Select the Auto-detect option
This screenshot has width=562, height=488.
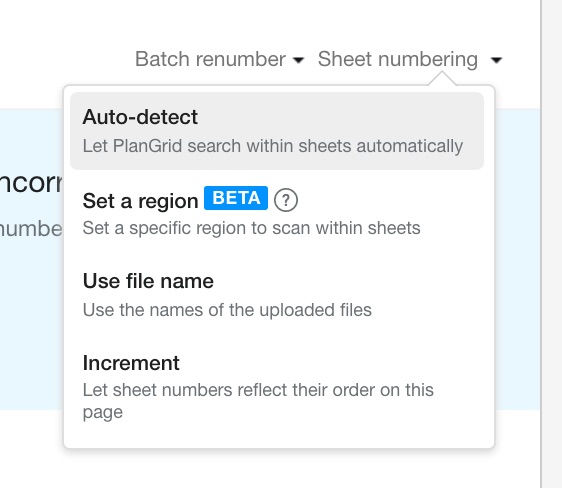pos(277,131)
